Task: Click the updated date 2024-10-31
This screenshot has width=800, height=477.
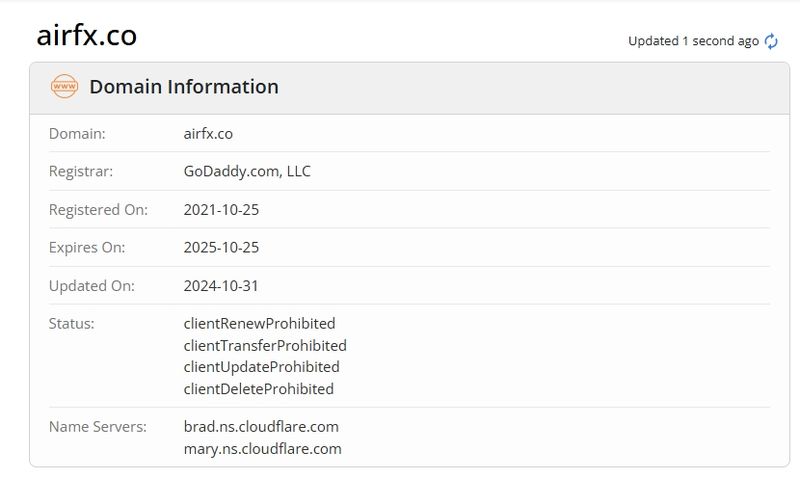Action: click(x=221, y=286)
